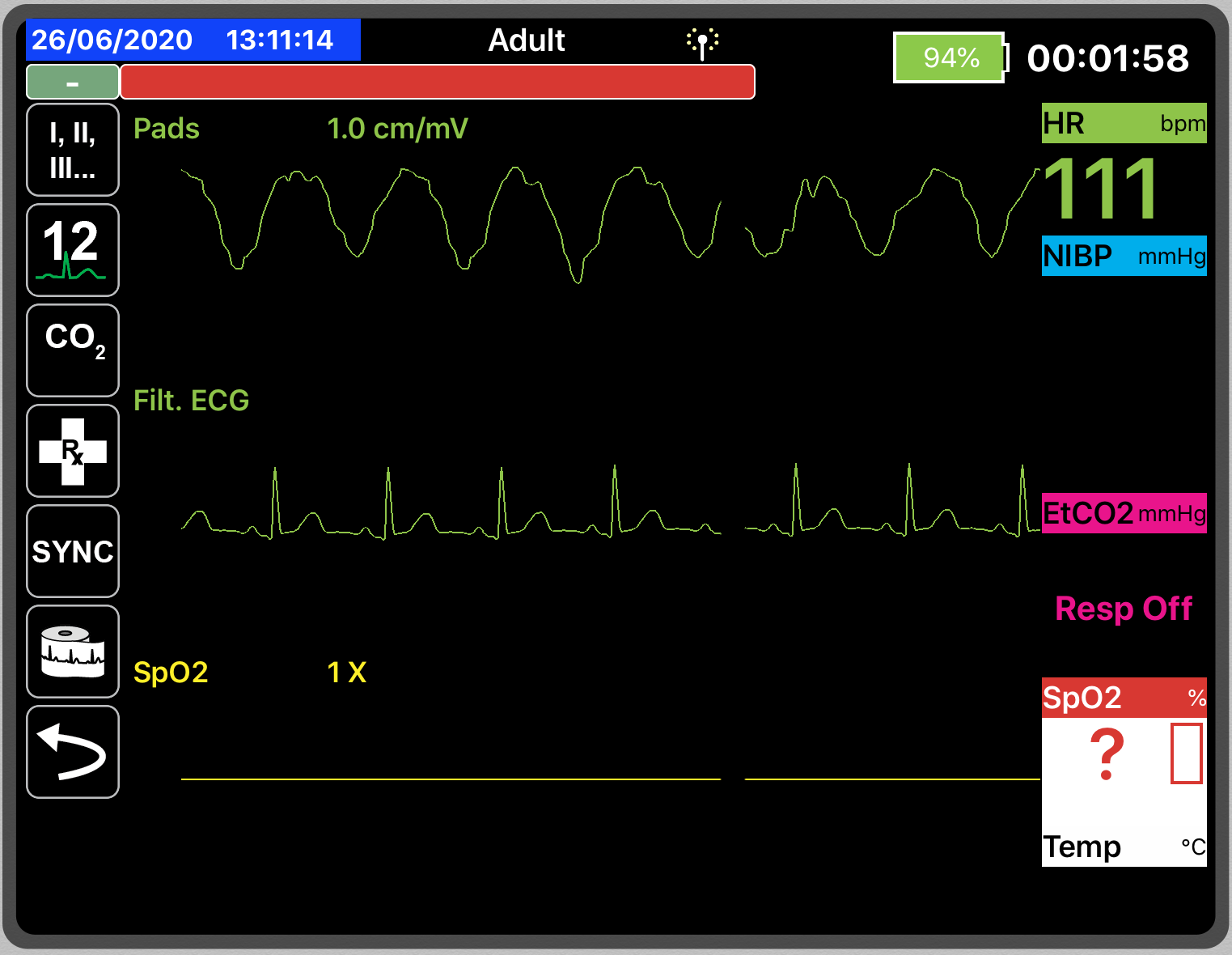Tap the SpO2 question mark reading

point(1107,753)
